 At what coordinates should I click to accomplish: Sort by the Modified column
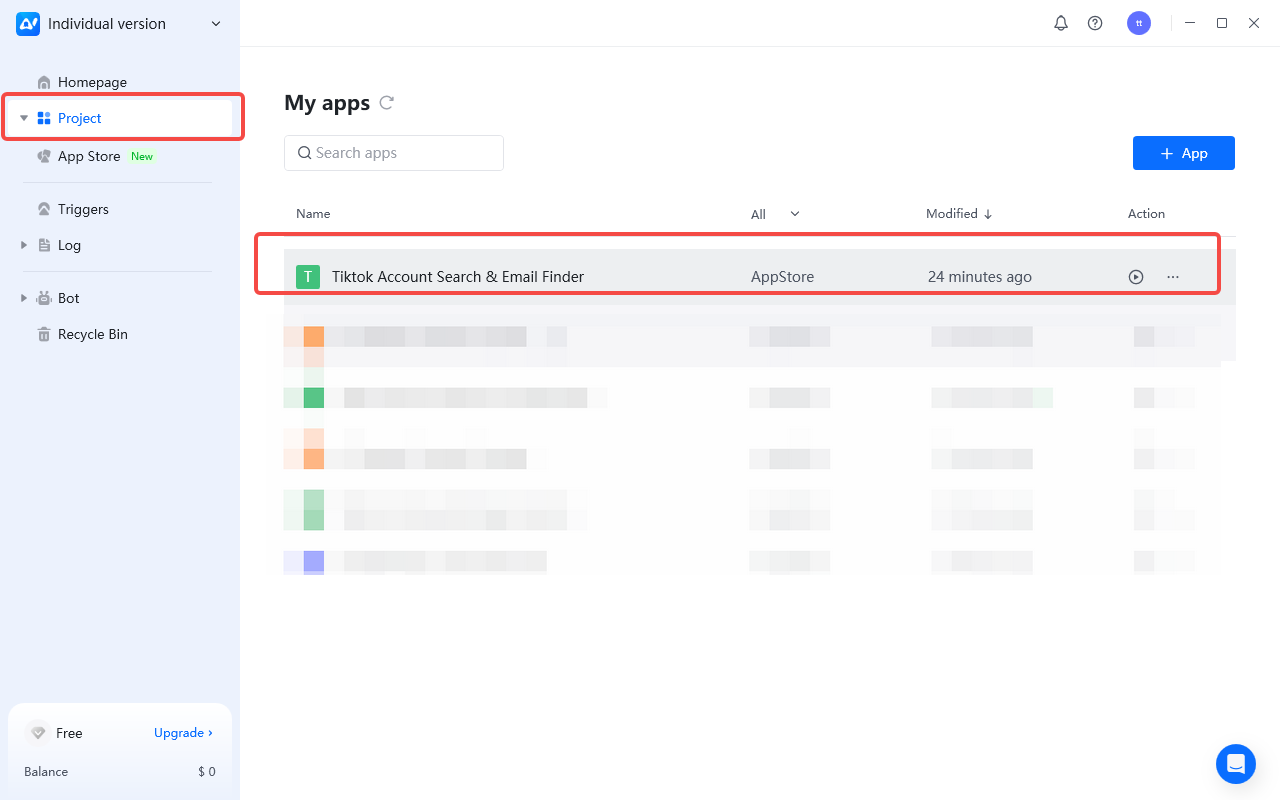point(959,214)
